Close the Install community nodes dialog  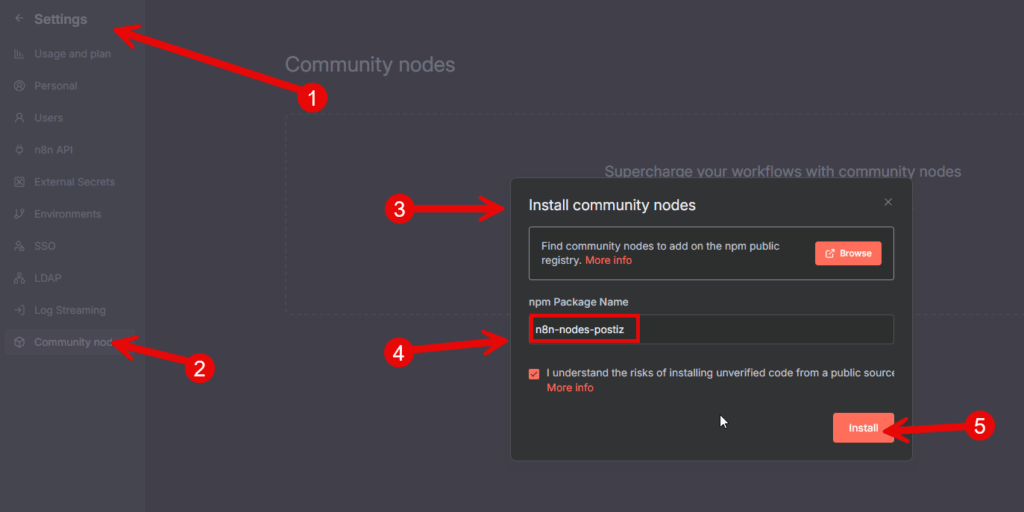point(888,202)
